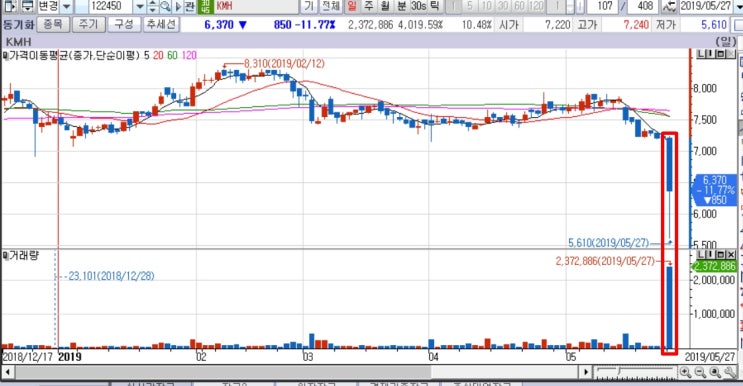Expand the stock code 122450 dropdown

click(140, 6)
